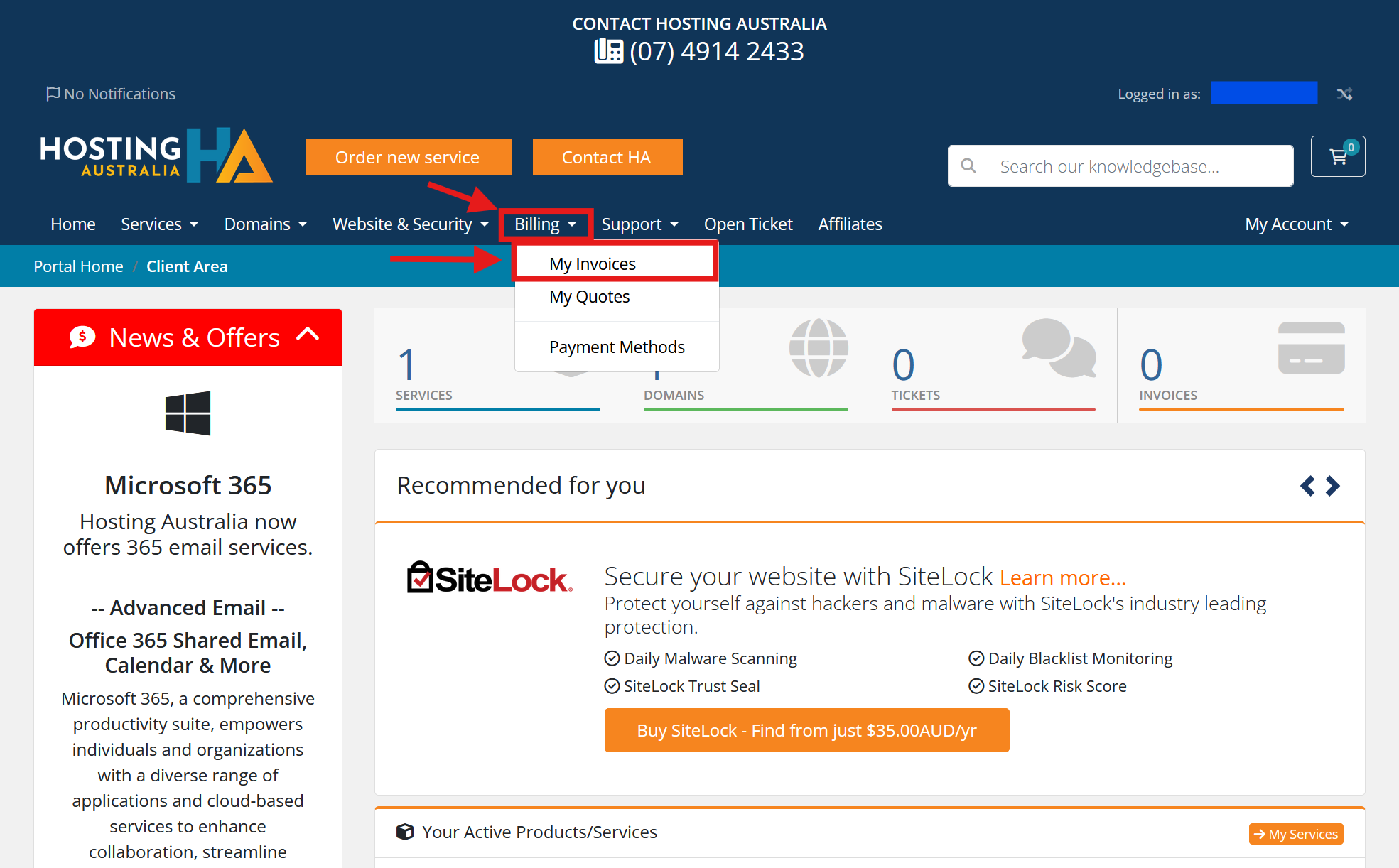This screenshot has height=868, width=1399.
Task: Open the My Account dropdown
Action: [x=1297, y=224]
